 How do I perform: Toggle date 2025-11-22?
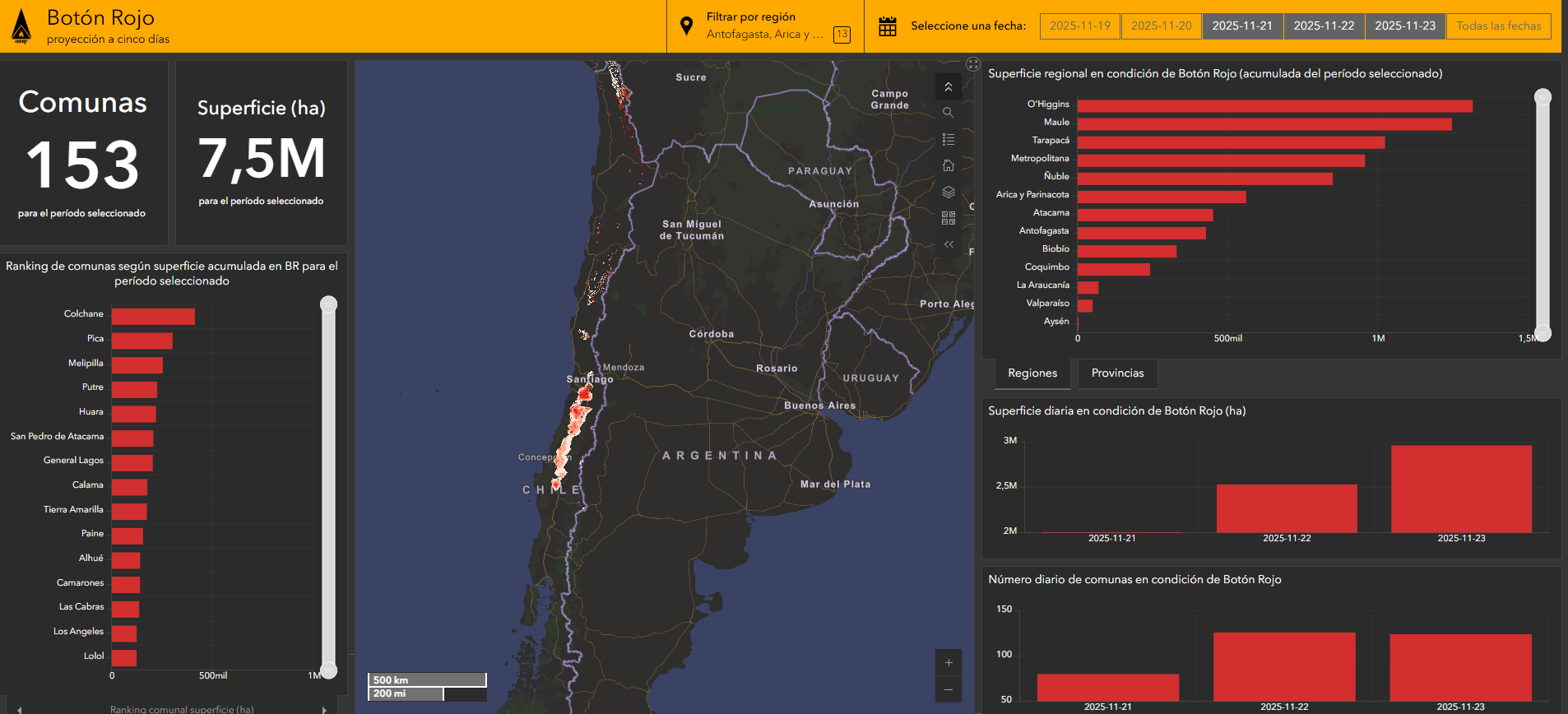1324,26
